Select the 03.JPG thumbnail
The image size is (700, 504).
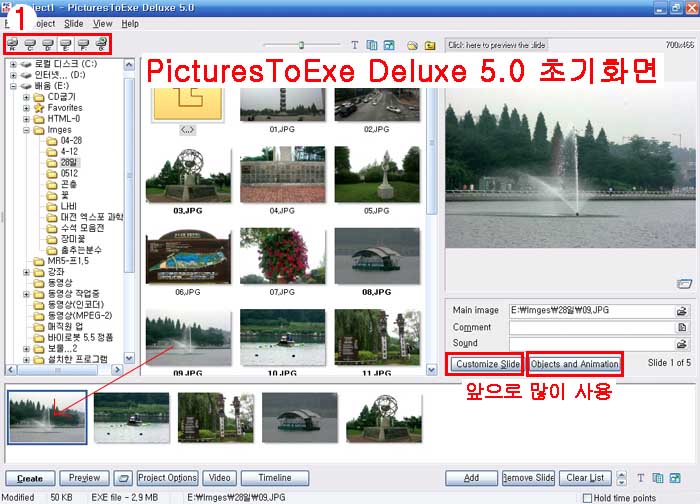[x=188, y=175]
